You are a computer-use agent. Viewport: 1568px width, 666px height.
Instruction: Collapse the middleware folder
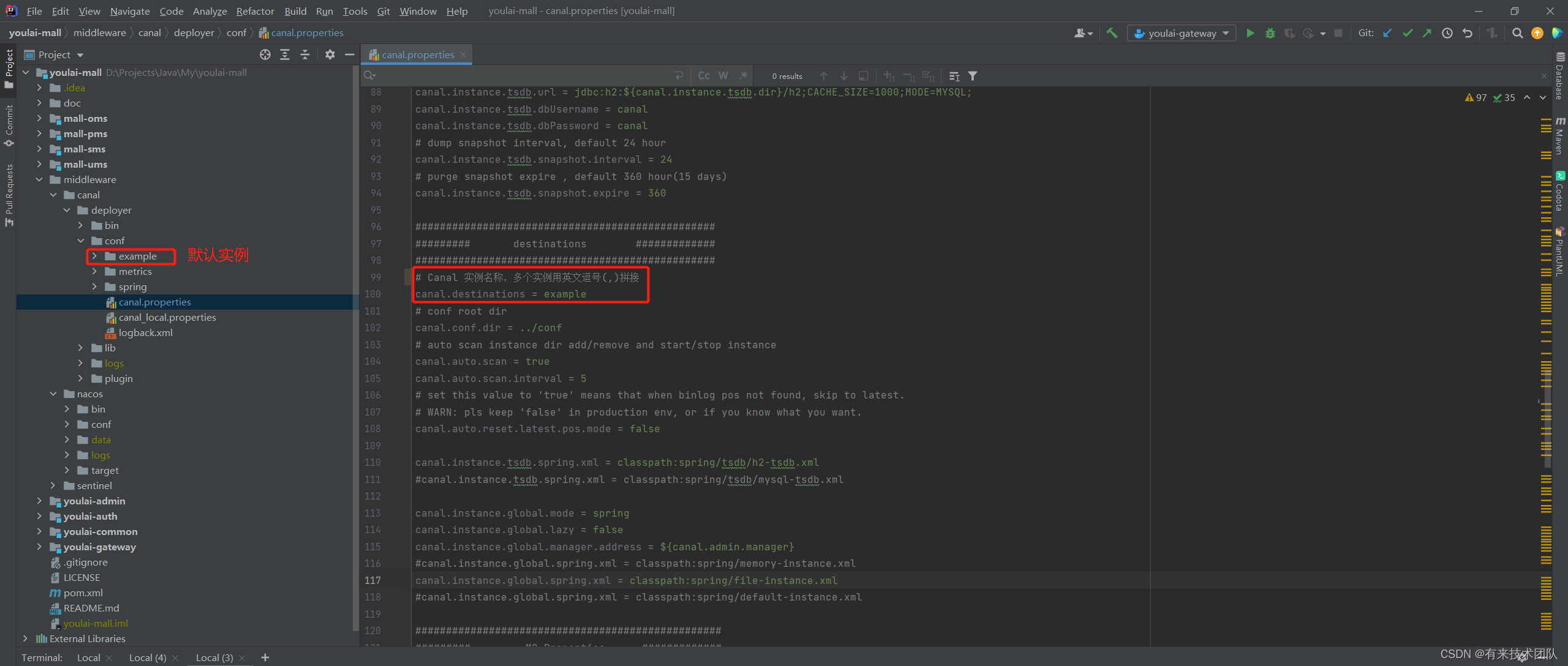[x=40, y=179]
